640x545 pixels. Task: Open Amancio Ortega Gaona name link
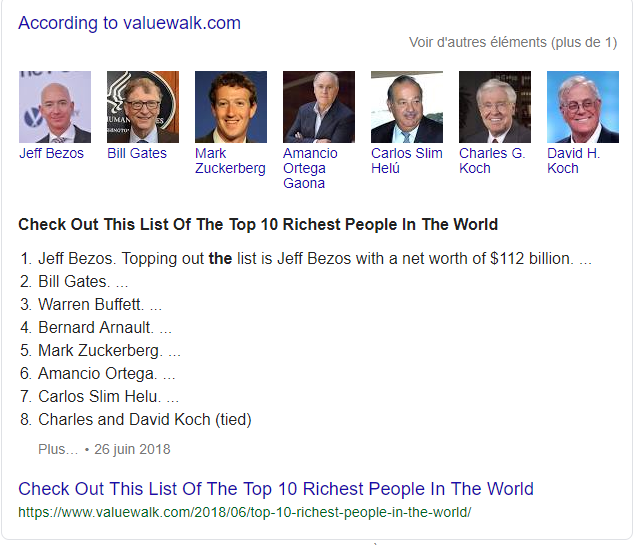[x=310, y=168]
